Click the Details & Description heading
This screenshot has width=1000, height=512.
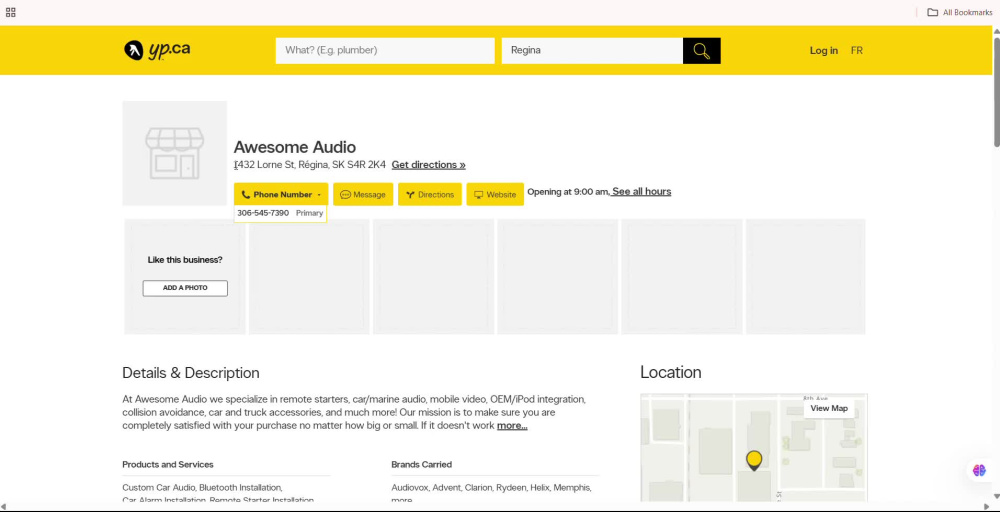pyautogui.click(x=191, y=373)
